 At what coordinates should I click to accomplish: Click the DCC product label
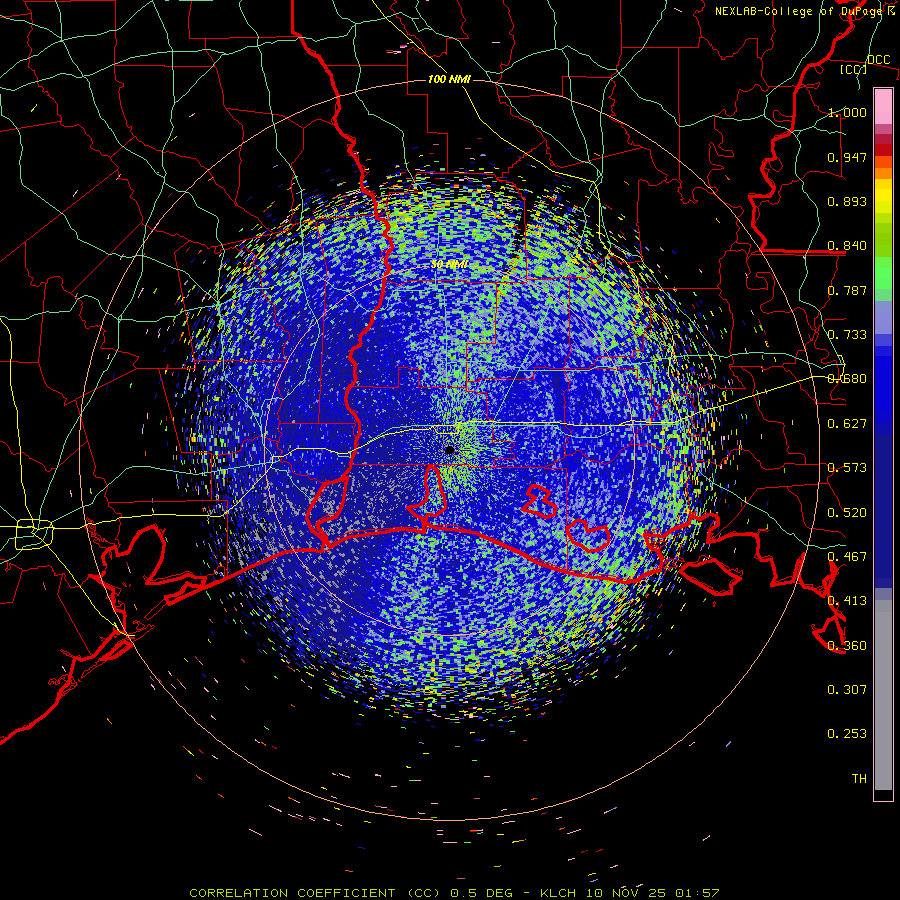878,60
